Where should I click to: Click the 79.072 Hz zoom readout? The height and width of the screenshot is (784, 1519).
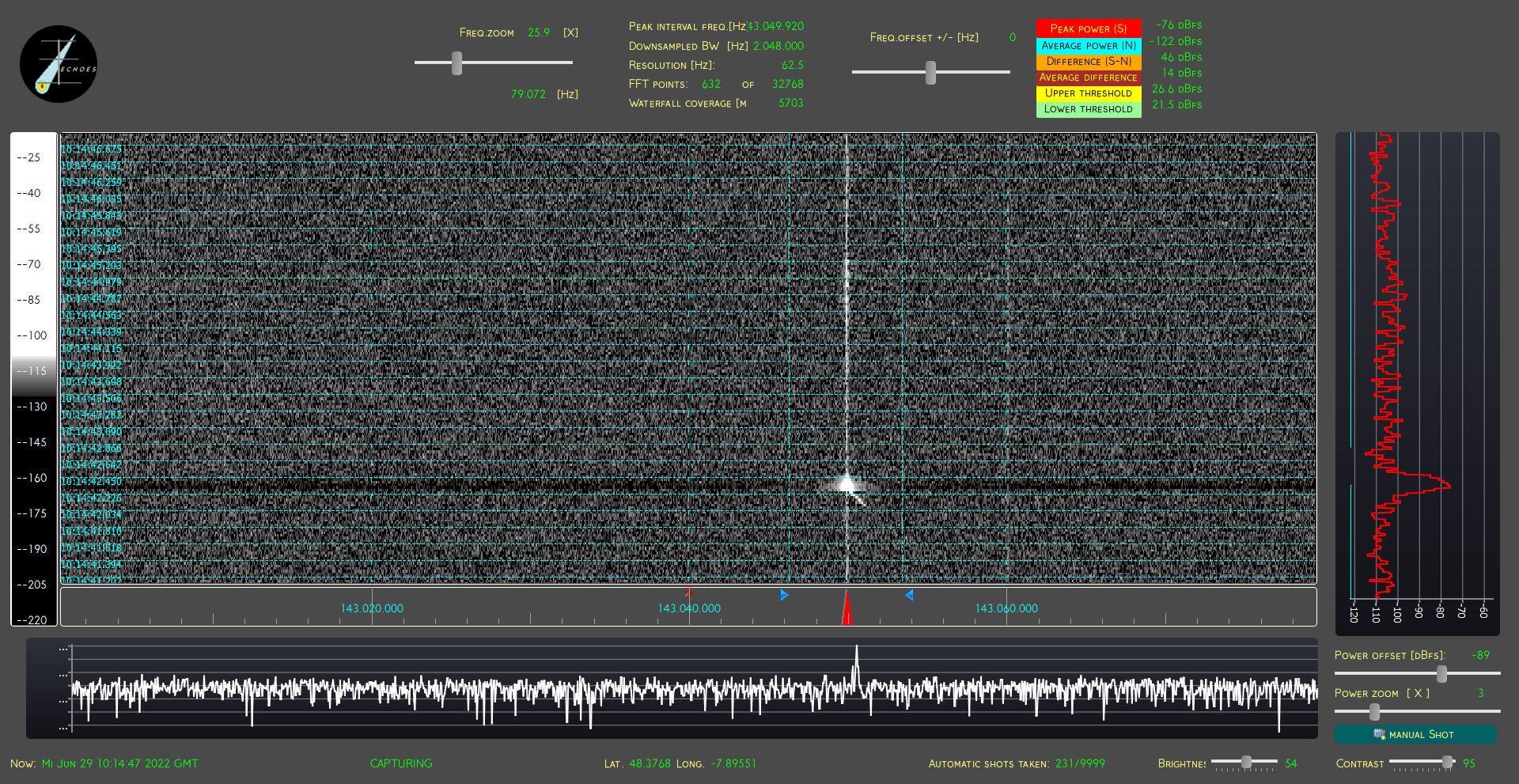tap(528, 94)
